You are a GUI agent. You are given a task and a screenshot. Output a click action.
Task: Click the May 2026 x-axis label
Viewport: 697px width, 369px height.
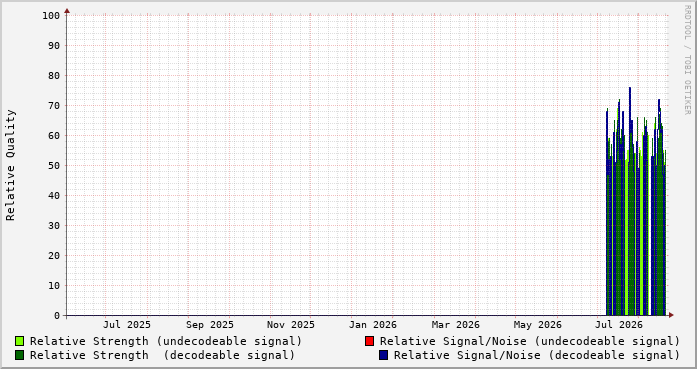[x=537, y=325]
